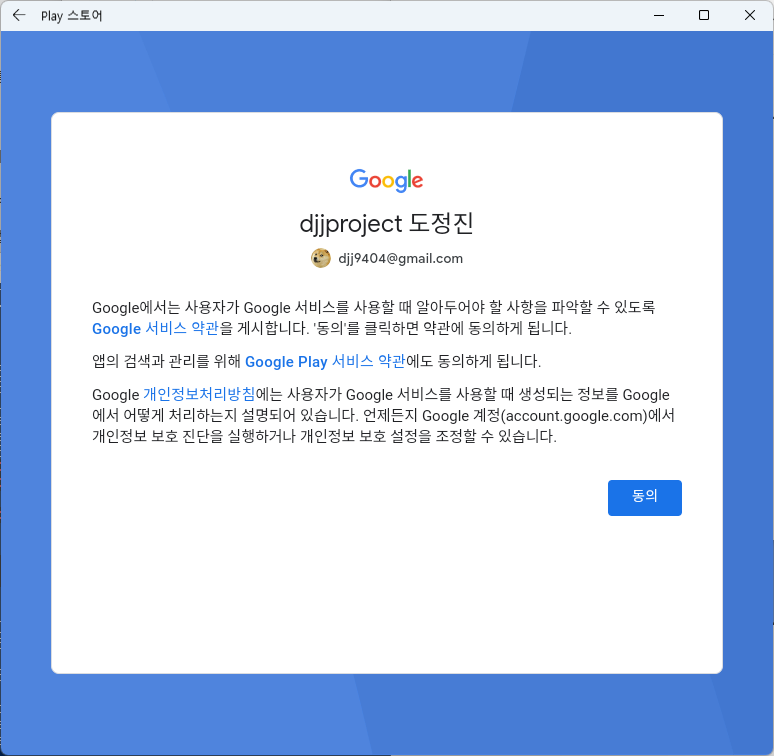Minimize the Play 스토어 window

[x=658, y=15]
